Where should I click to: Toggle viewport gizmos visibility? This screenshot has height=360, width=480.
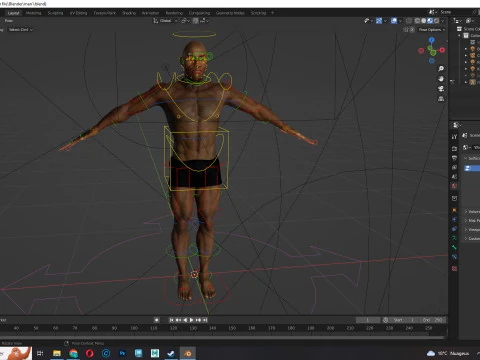[379, 21]
